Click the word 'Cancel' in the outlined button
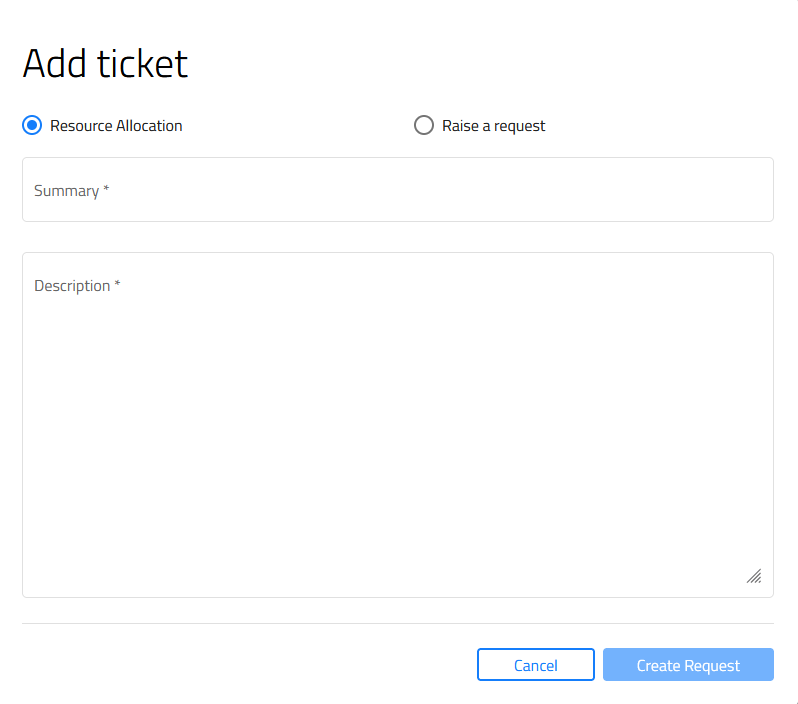Image resolution: width=798 pixels, height=704 pixels. (535, 665)
